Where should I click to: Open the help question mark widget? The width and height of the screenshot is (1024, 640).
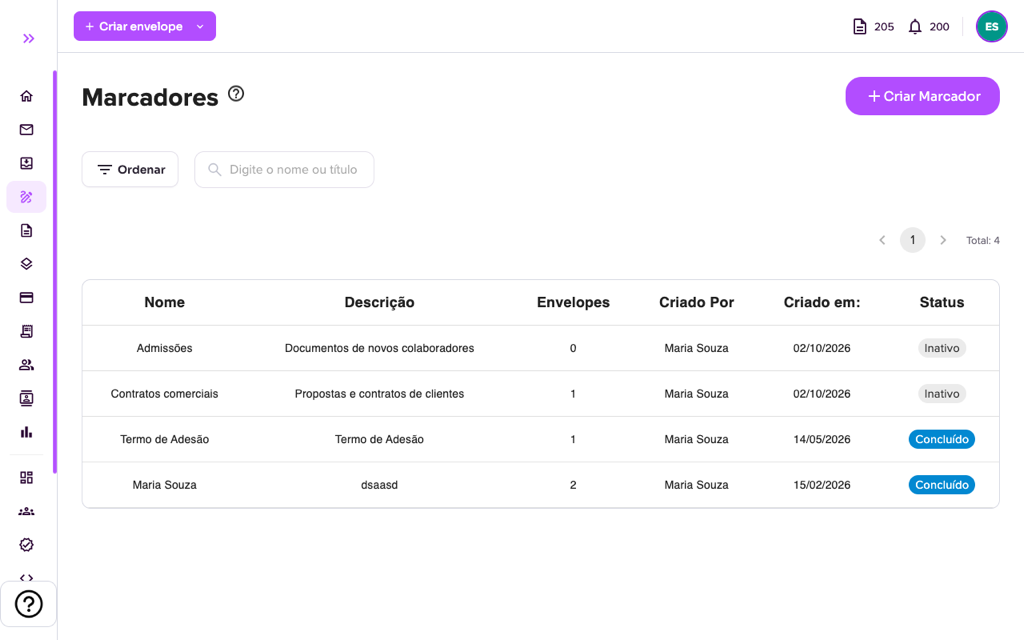point(29,604)
